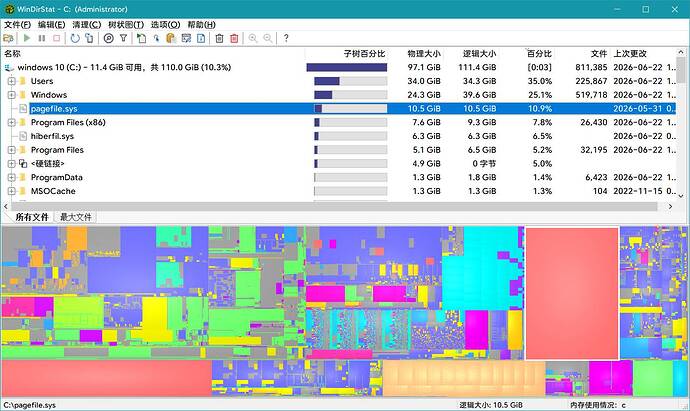Image resolution: width=690 pixels, height=411 pixels.
Task: Open the 选项(O) menu
Action: 165,25
